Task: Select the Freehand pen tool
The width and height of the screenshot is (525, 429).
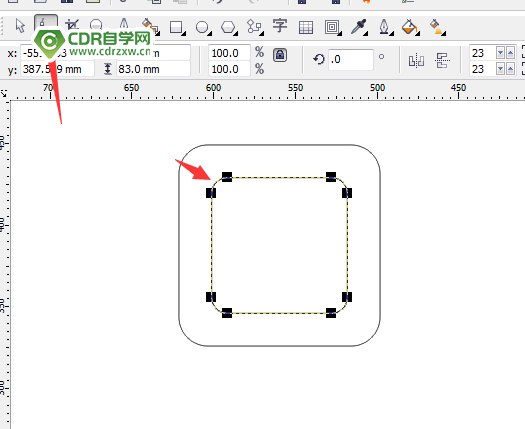Action: click(x=124, y=26)
